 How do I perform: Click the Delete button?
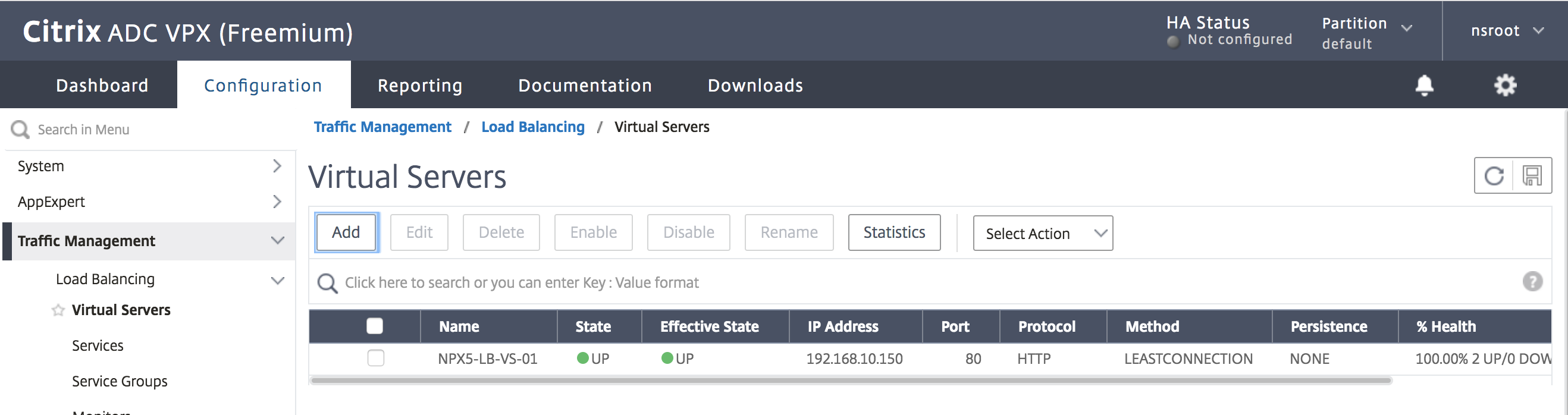pyautogui.click(x=501, y=232)
